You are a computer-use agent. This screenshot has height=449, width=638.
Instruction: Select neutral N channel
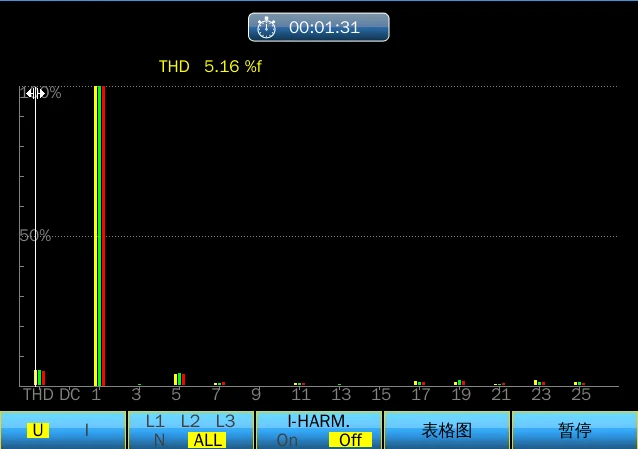pos(159,440)
